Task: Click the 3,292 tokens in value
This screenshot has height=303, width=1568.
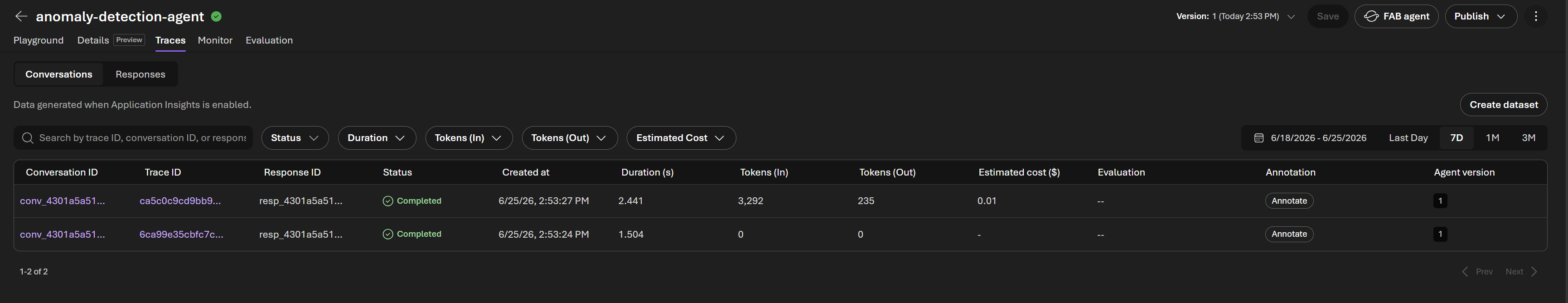Action: click(x=750, y=201)
